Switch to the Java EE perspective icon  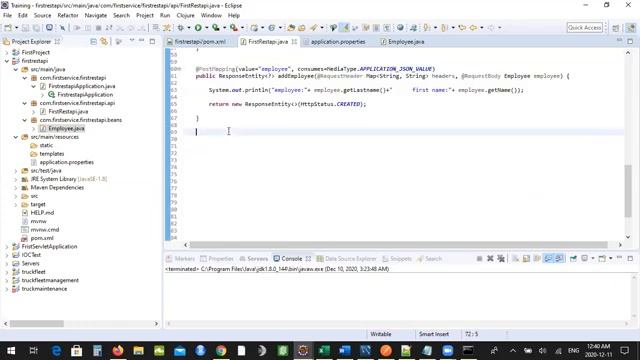631,28
